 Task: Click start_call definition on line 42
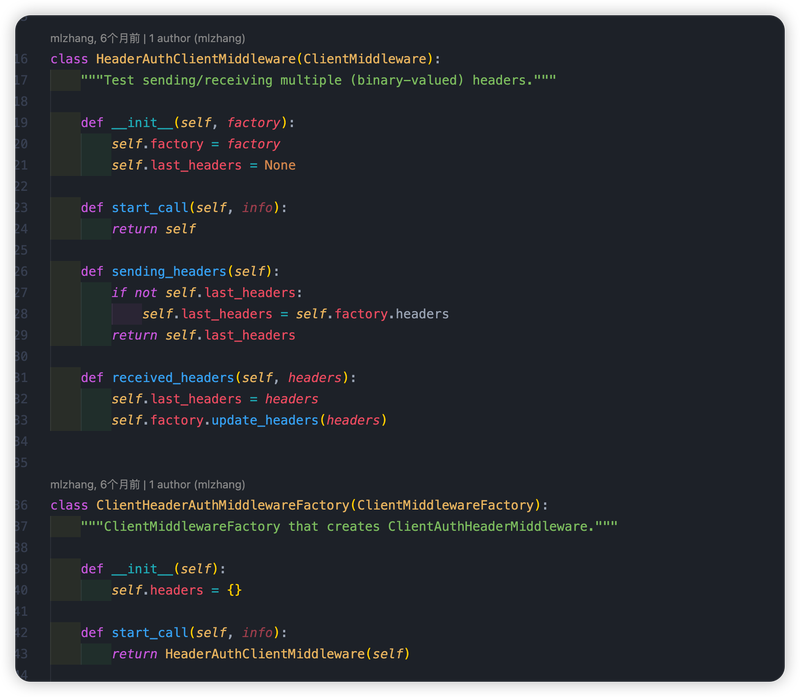click(x=184, y=633)
